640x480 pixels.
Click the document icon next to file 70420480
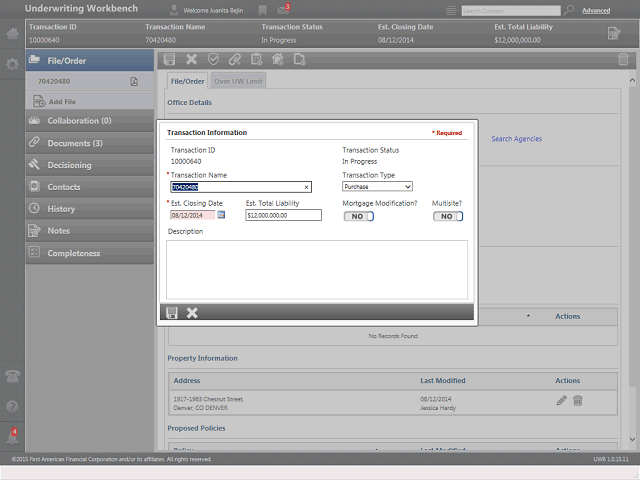pyautogui.click(x=134, y=82)
